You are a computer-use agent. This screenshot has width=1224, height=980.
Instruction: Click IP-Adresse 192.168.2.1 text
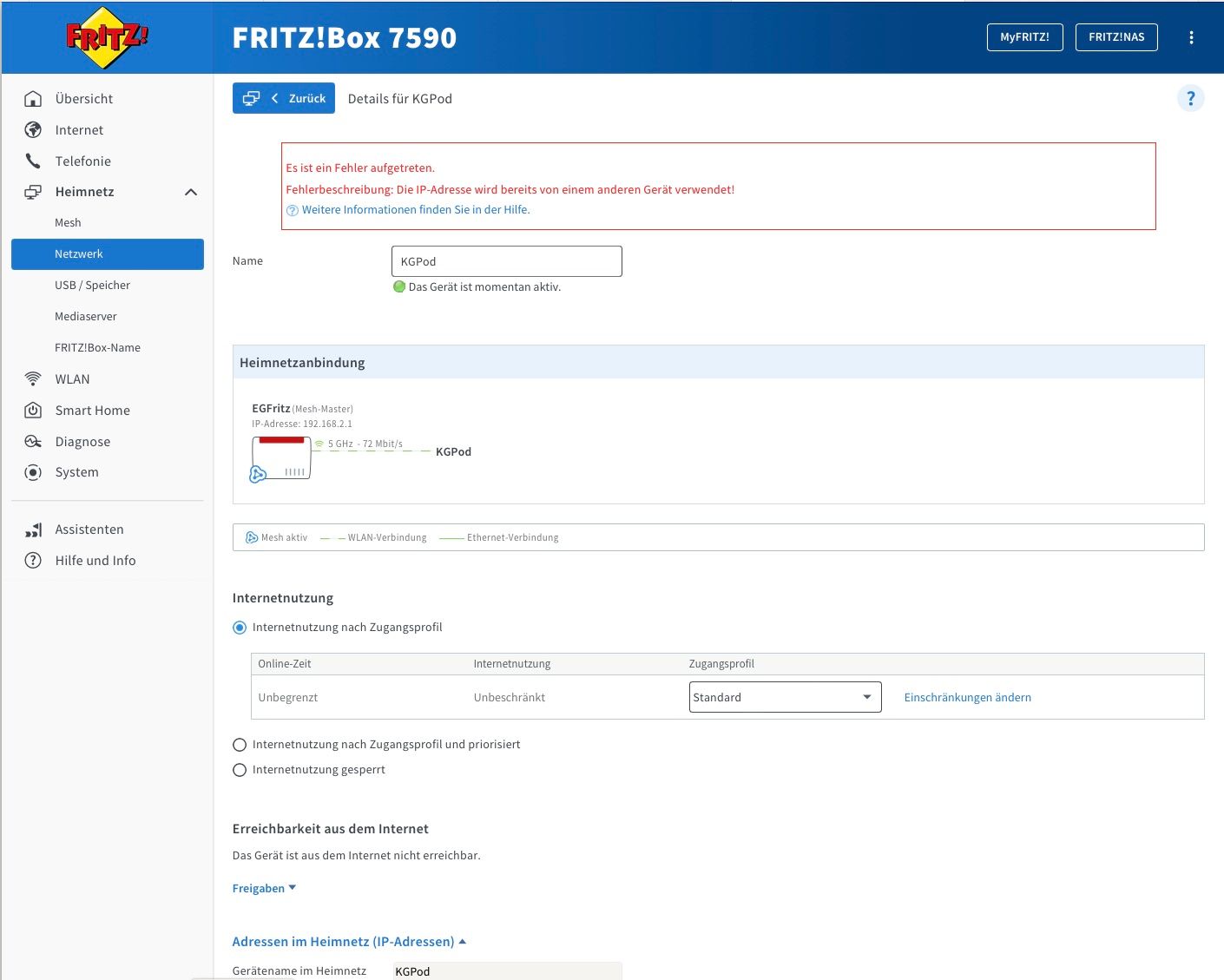point(302,424)
